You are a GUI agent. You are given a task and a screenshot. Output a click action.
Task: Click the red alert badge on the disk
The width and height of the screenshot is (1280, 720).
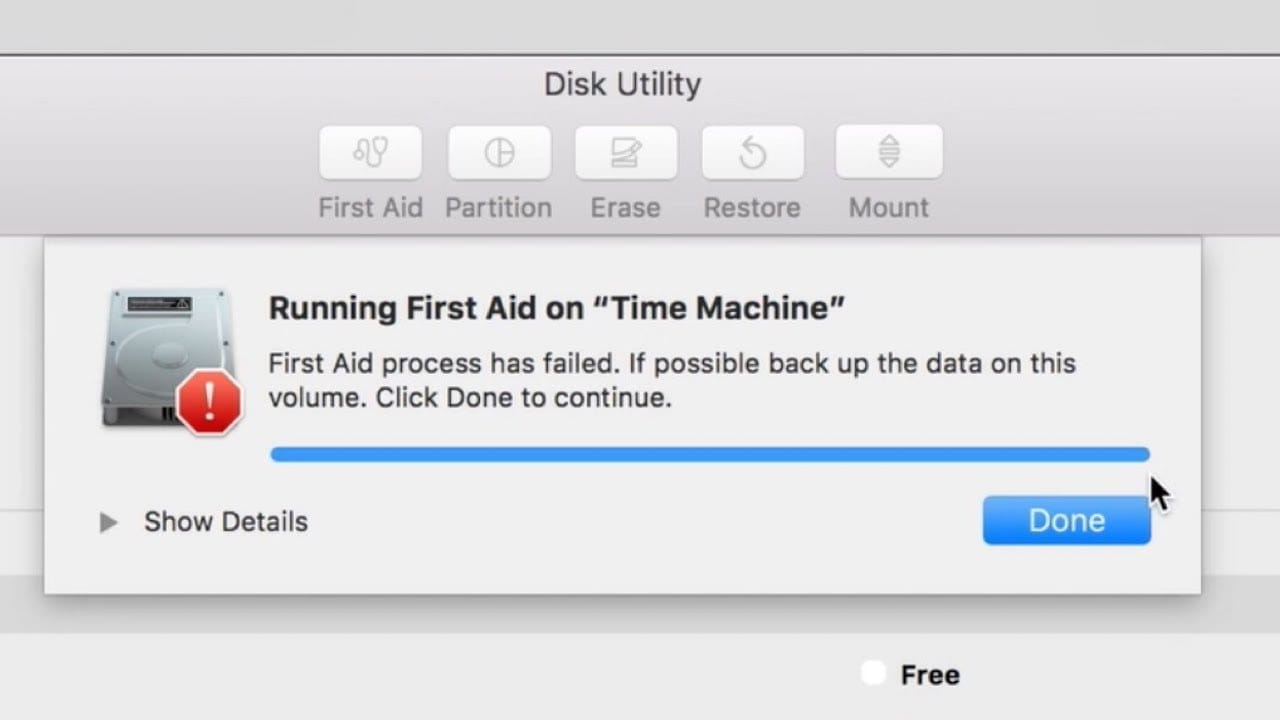208,400
